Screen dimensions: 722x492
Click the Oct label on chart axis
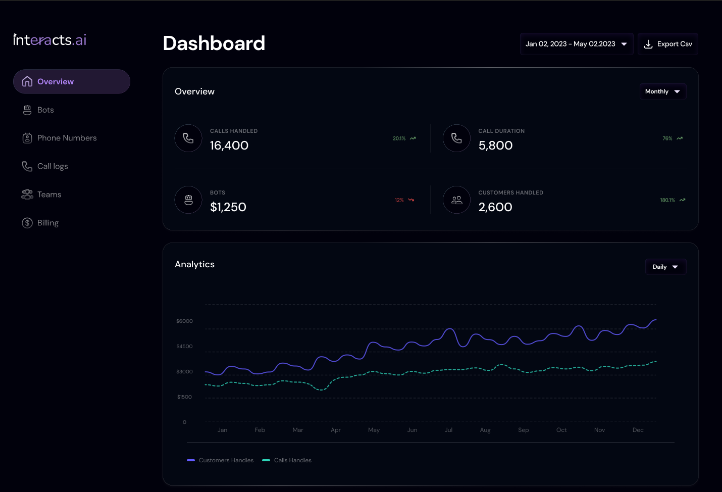[x=561, y=430]
